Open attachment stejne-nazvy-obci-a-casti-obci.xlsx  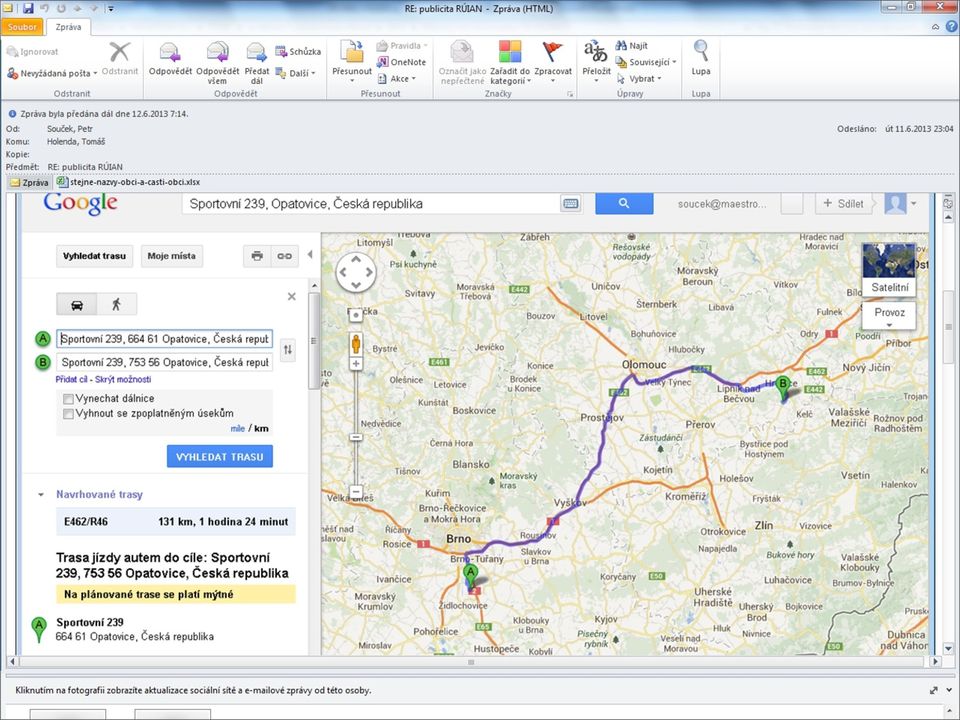129,182
